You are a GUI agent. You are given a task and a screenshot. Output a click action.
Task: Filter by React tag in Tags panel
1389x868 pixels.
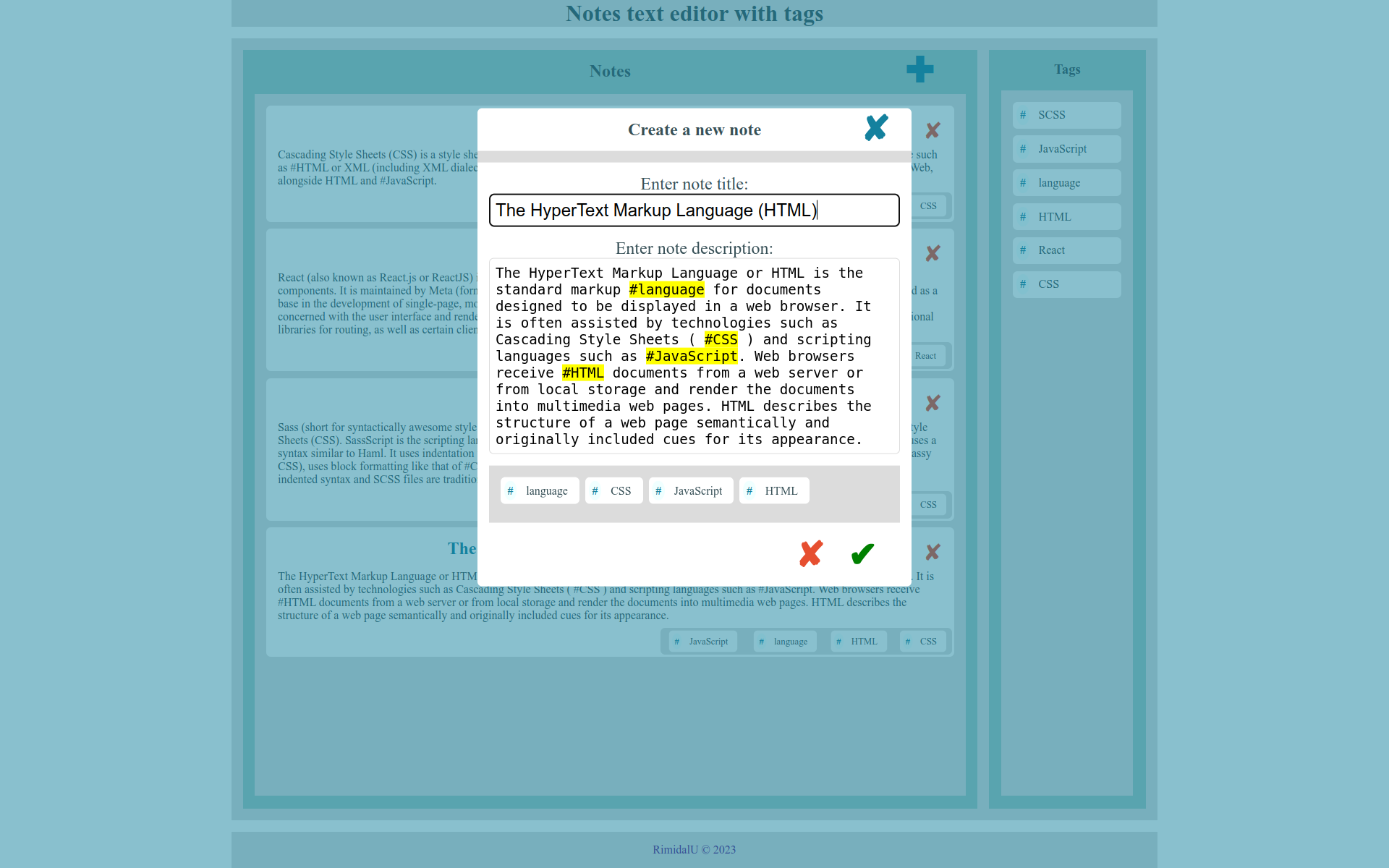coord(1067,250)
